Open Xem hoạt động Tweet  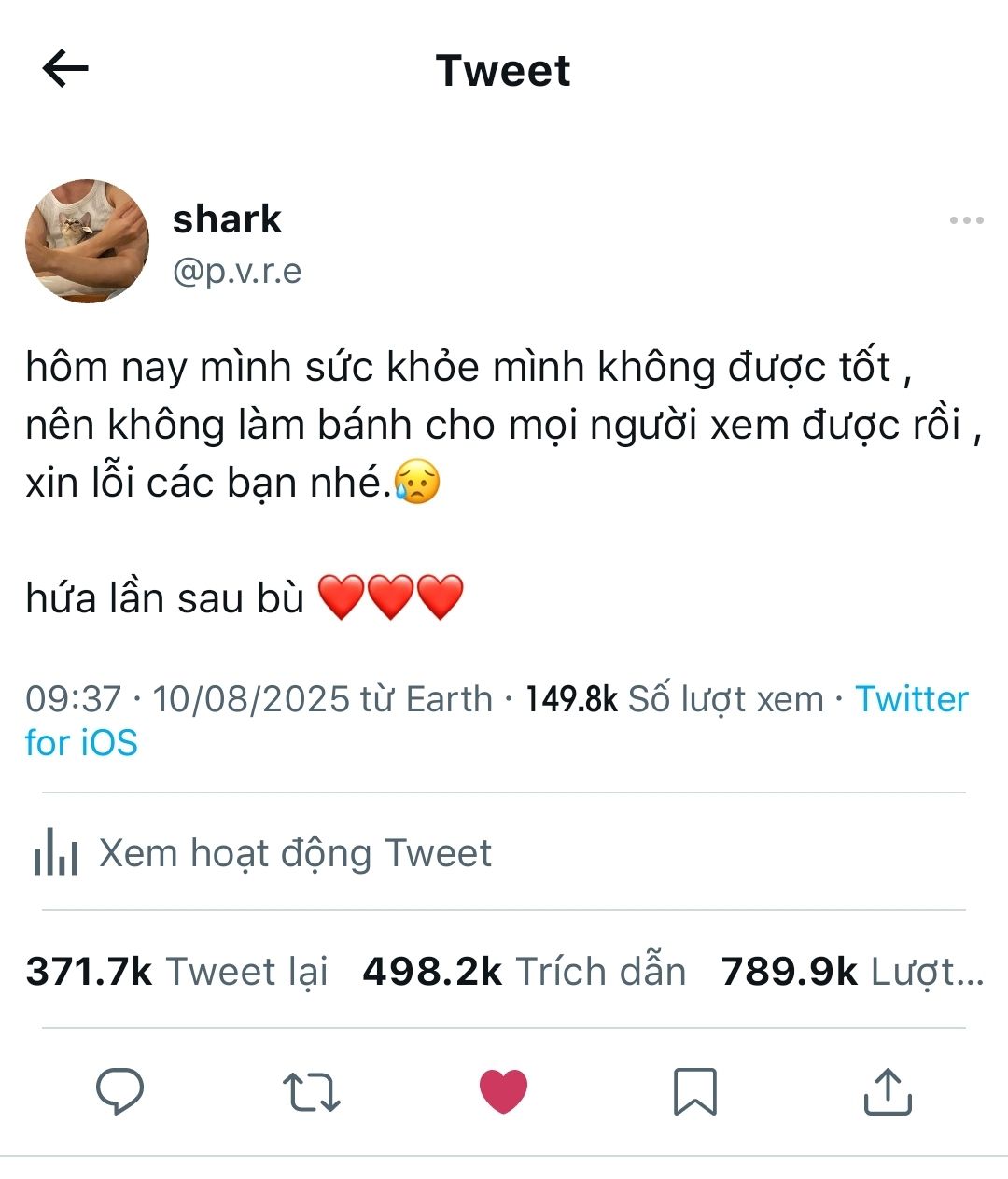[x=295, y=852]
